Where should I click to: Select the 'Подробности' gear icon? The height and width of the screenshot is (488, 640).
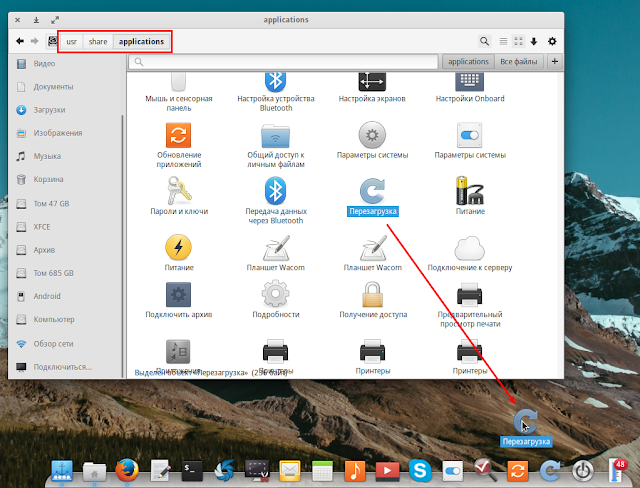(276, 294)
